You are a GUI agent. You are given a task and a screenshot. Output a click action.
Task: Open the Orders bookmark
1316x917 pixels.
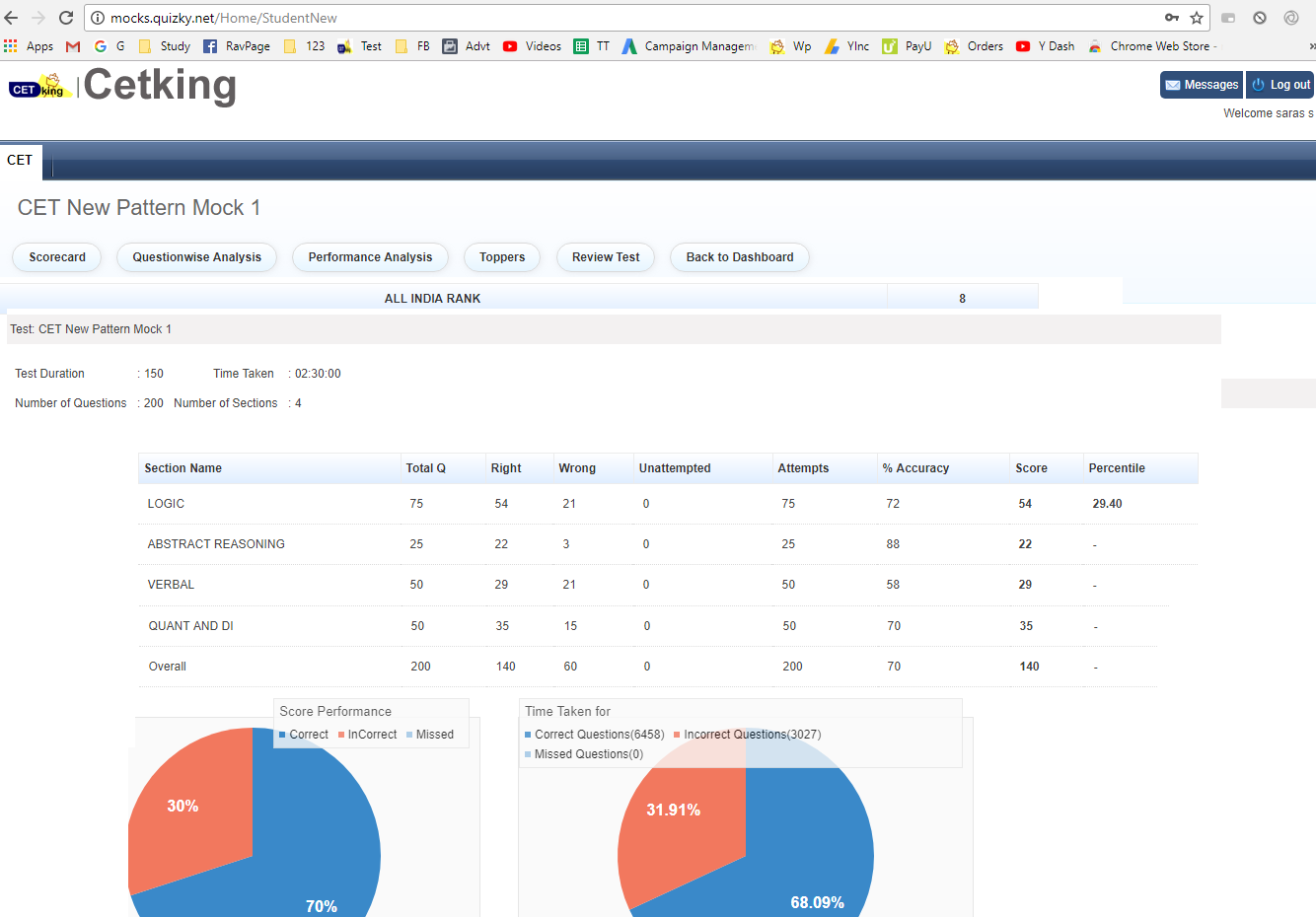point(974,46)
